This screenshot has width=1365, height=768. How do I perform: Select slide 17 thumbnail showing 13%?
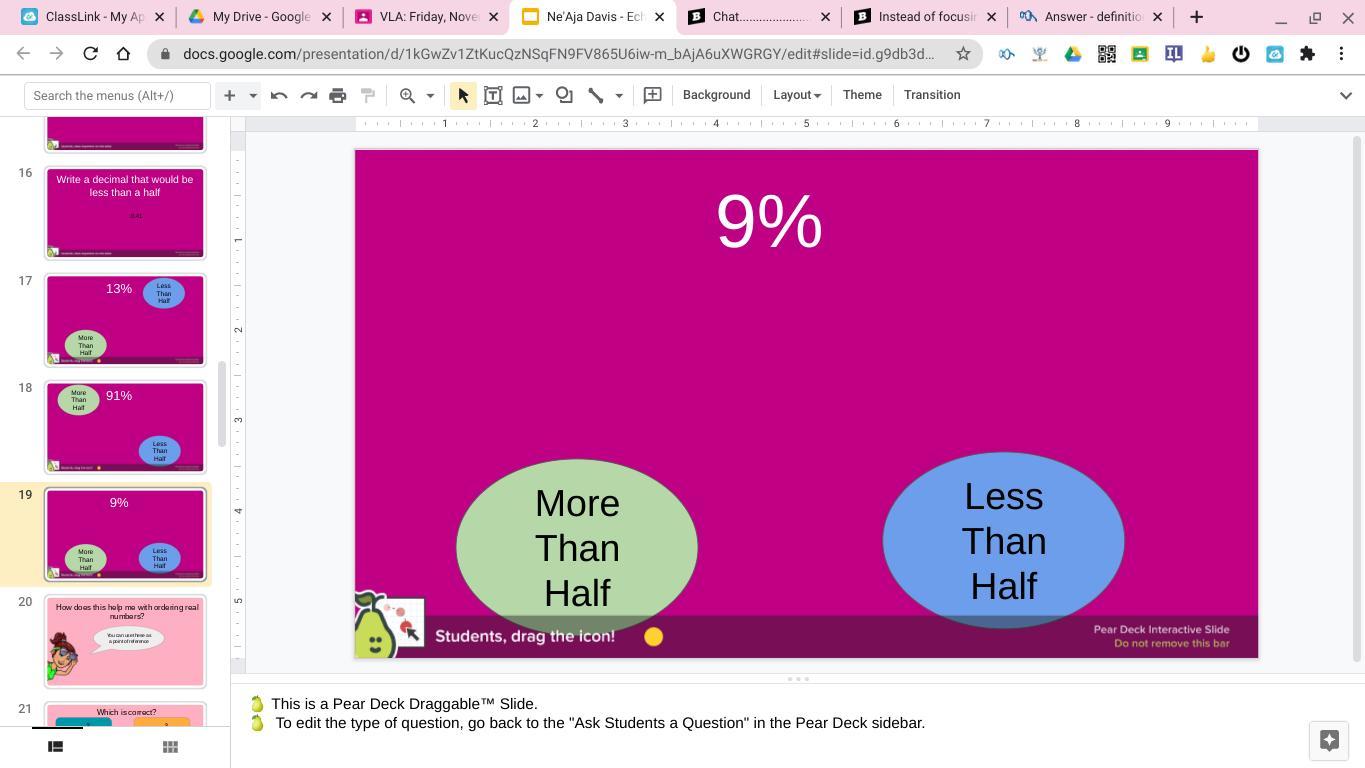pyautogui.click(x=125, y=320)
